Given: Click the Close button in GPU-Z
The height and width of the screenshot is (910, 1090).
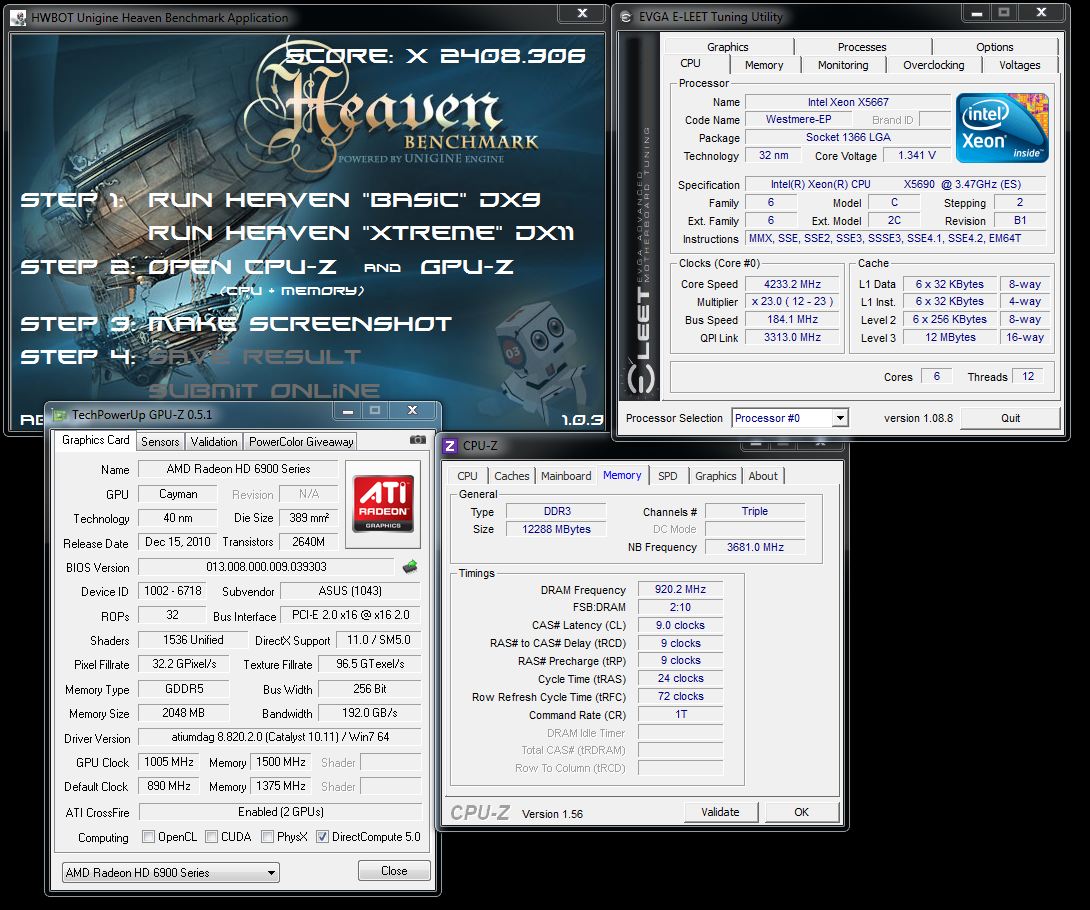Looking at the screenshot, I should (x=394, y=870).
